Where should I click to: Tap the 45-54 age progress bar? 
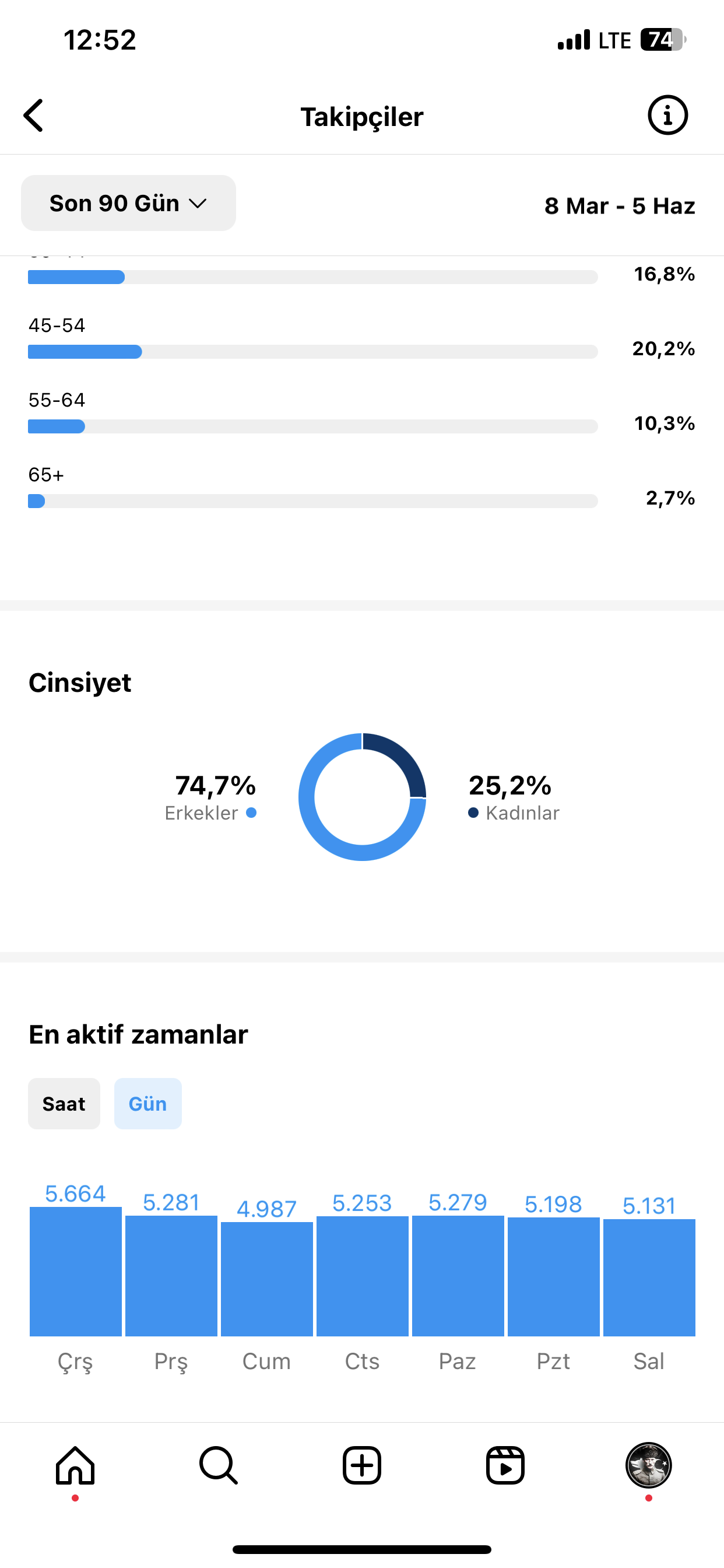[x=312, y=352]
